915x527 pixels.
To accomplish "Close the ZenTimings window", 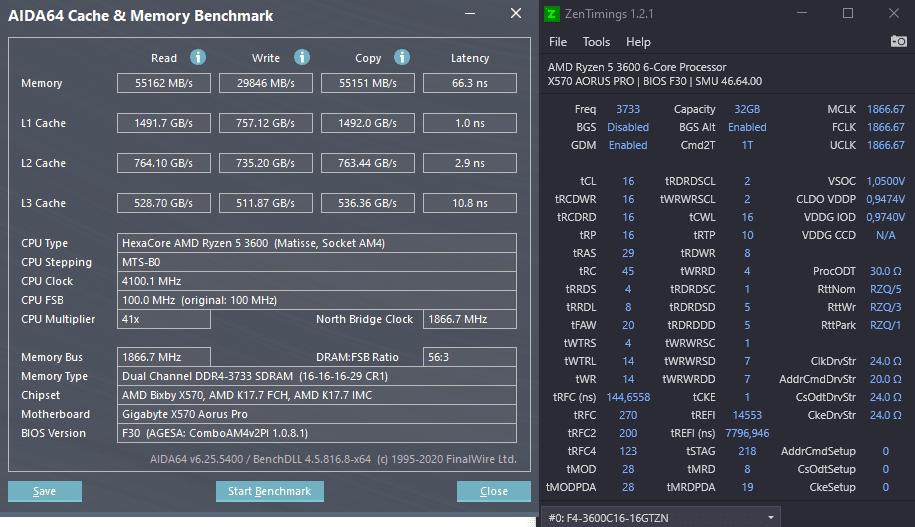I will coord(894,13).
